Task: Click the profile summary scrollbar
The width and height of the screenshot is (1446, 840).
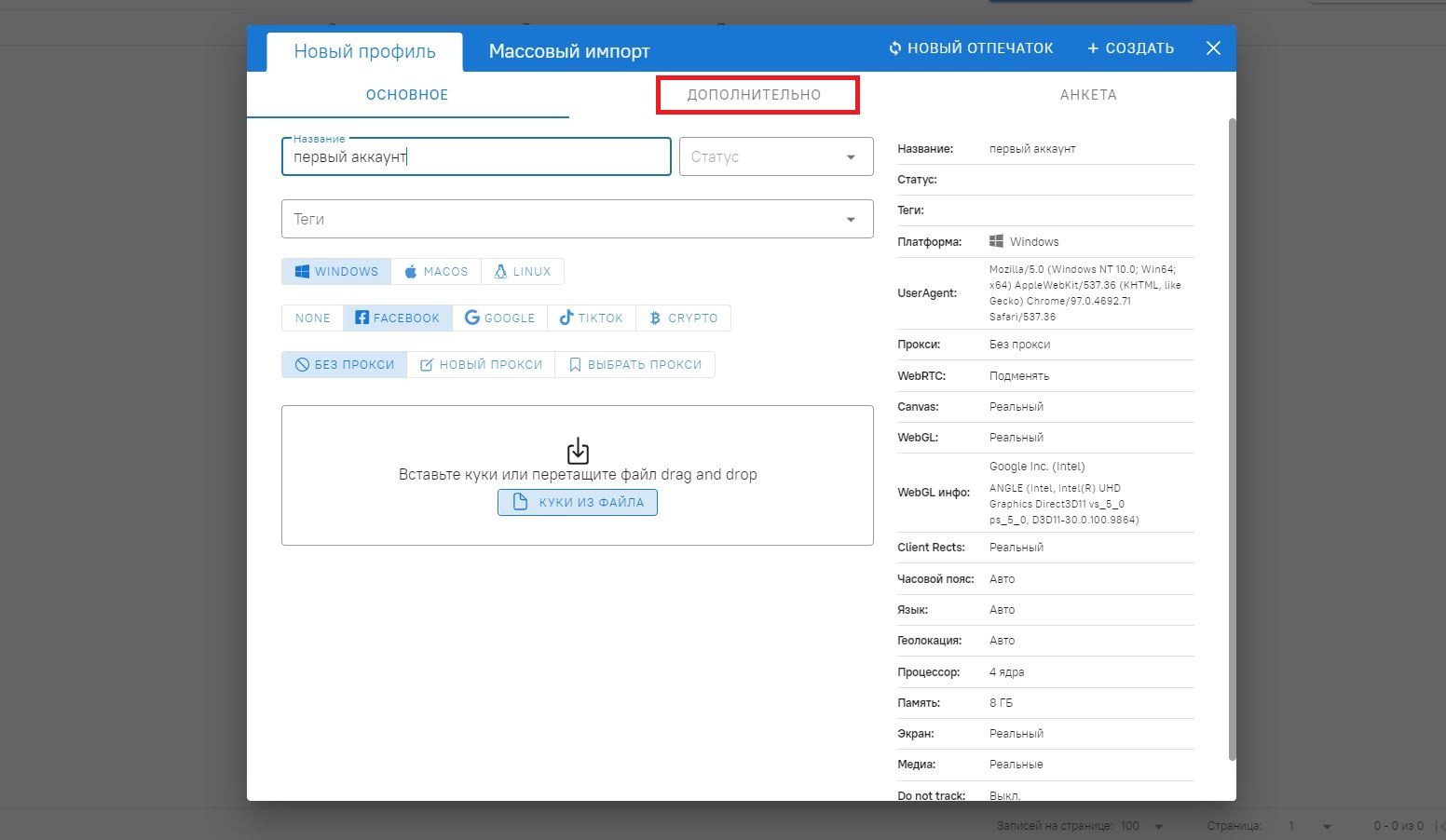Action: 1233,440
